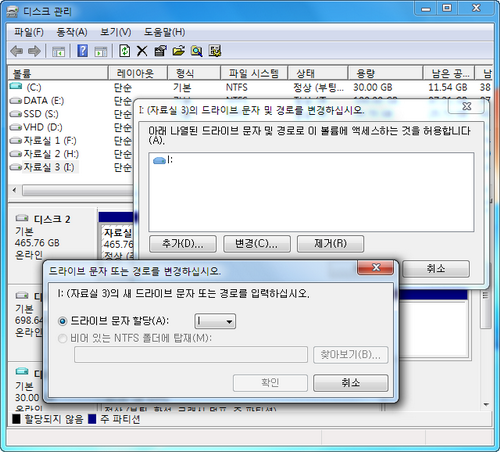The height and width of the screenshot is (452, 500).
Task: Select the (C:) volume drive icon
Action: [16, 87]
